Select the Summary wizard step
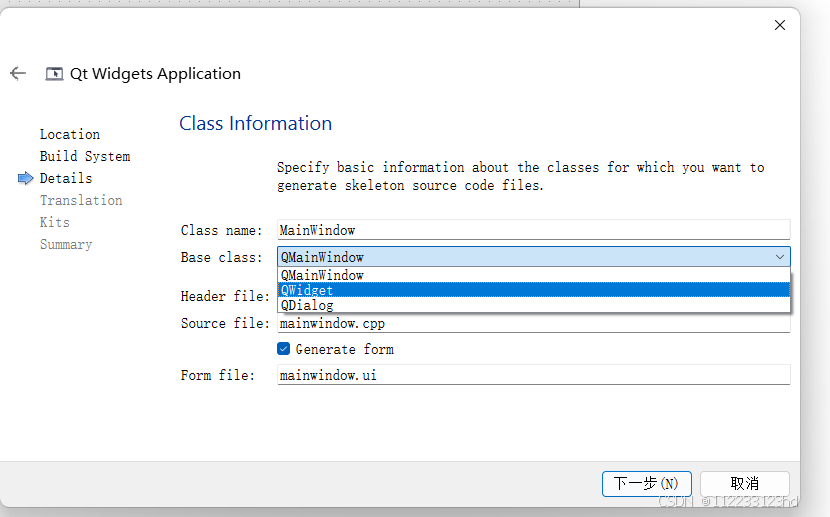This screenshot has height=517, width=830. click(x=66, y=244)
